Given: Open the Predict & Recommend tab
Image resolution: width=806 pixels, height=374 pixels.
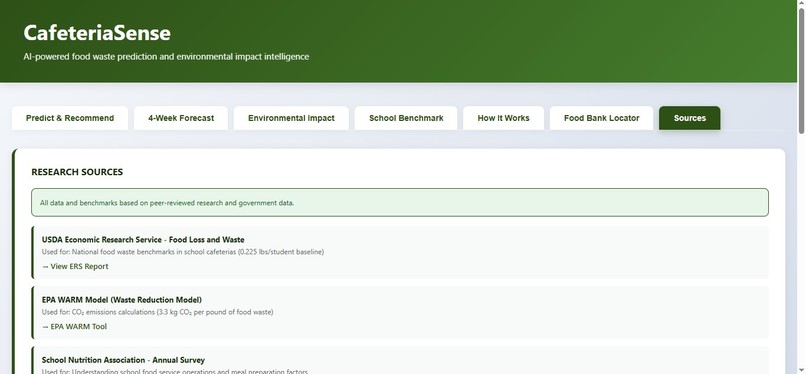Looking at the screenshot, I should pos(70,118).
